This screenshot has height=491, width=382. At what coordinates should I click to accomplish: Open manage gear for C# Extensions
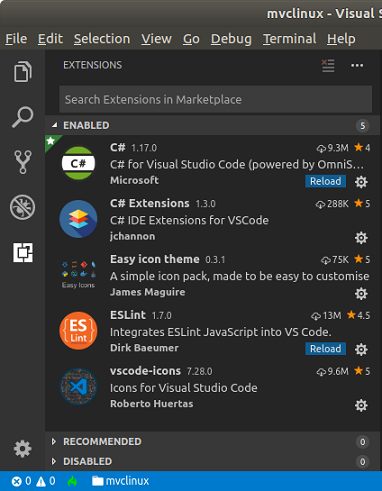pos(361,238)
